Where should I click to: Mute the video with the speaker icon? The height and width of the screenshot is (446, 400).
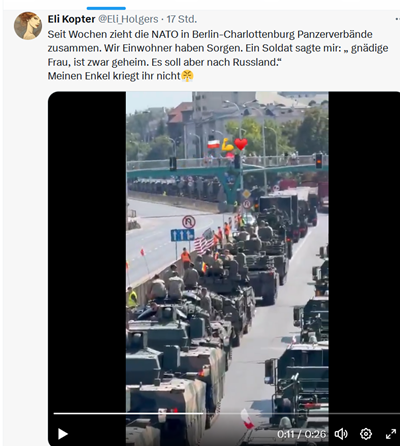pos(341,434)
